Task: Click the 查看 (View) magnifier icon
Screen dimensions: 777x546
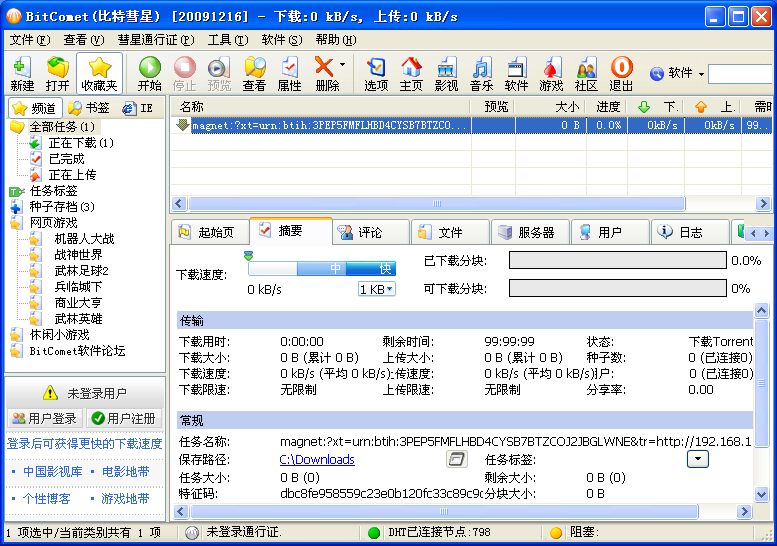Action: (254, 73)
